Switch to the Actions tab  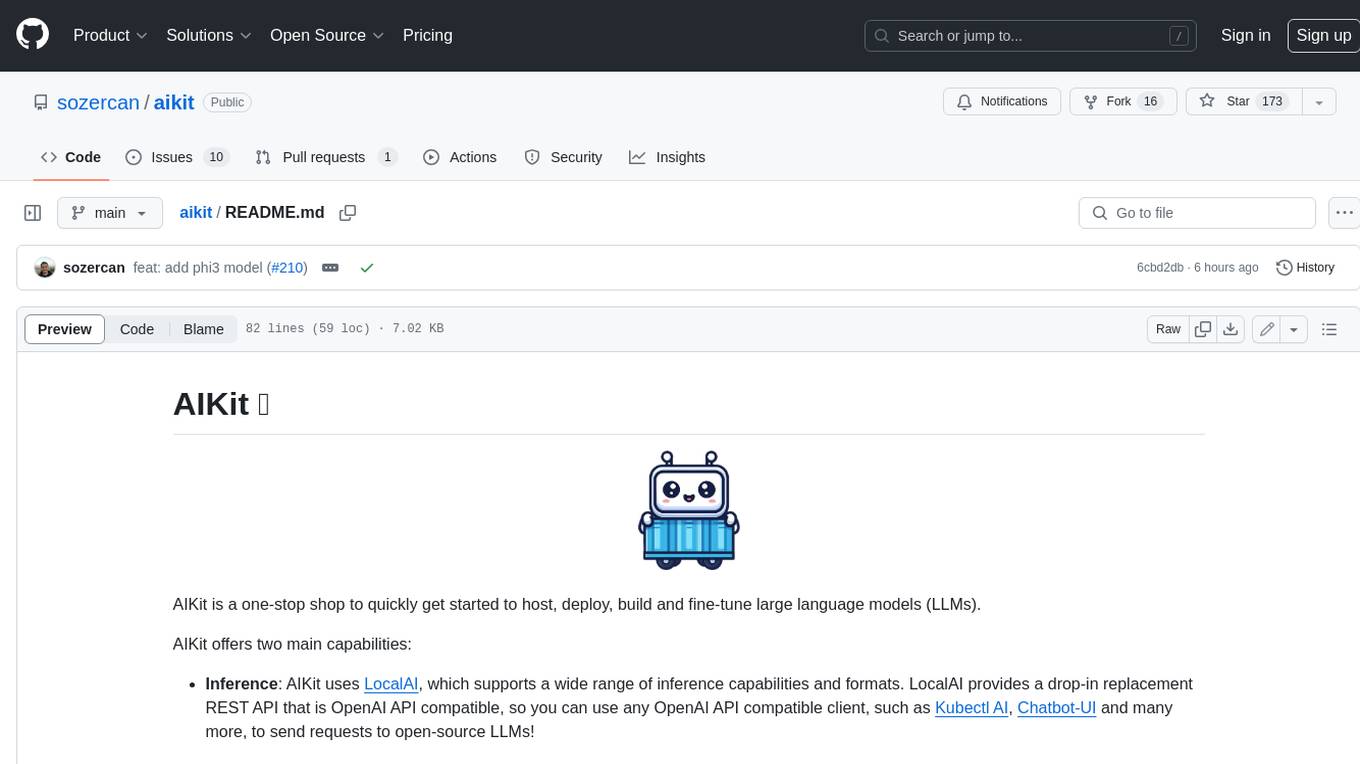tap(460, 157)
